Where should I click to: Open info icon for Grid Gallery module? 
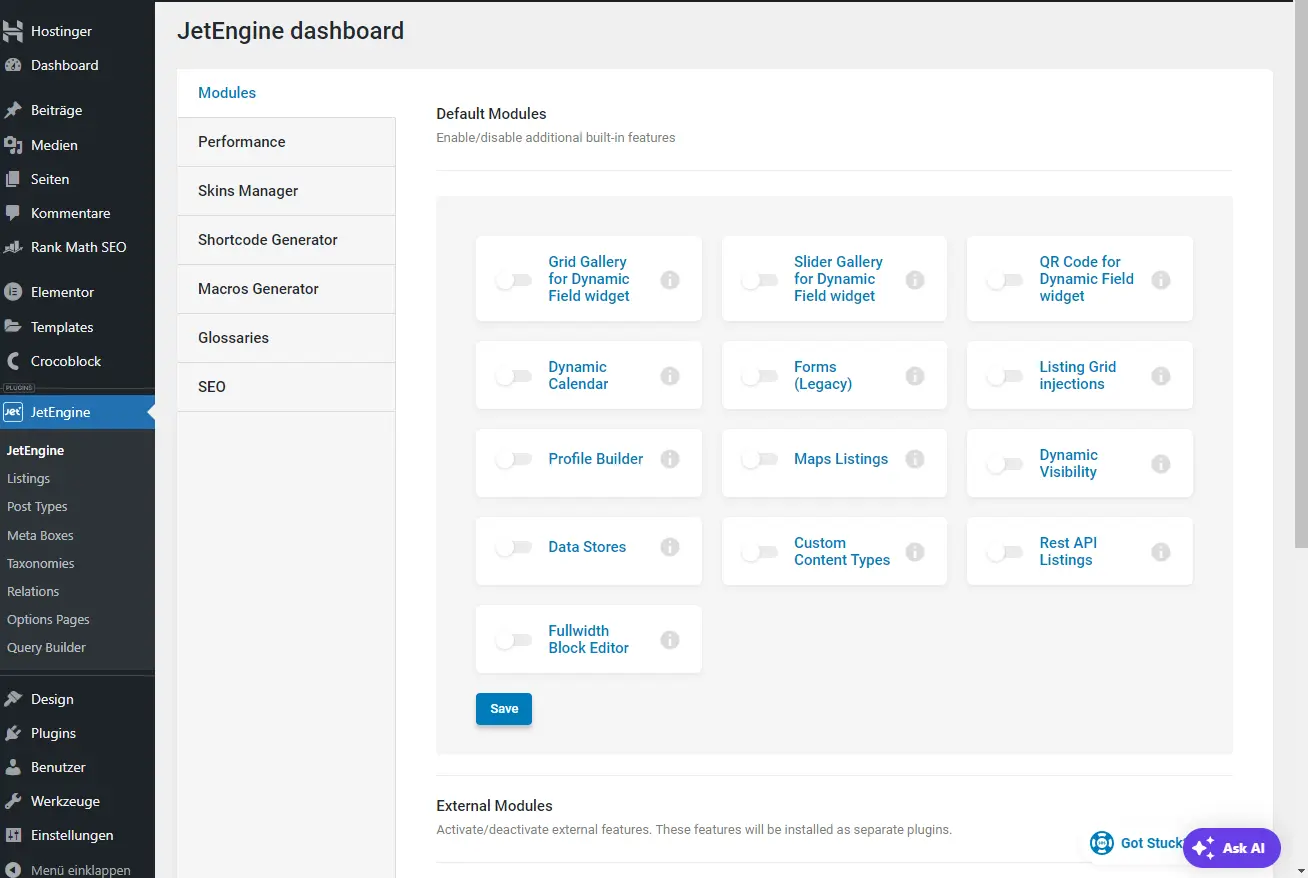coord(670,280)
